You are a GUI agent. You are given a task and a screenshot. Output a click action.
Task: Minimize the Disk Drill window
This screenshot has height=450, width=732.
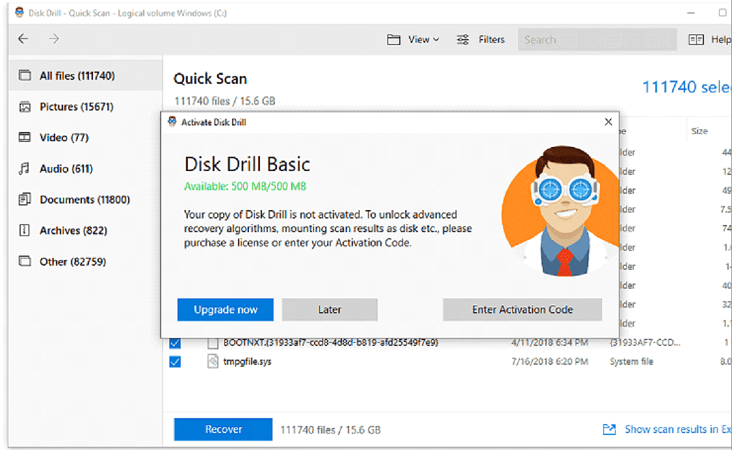pyautogui.click(x=691, y=13)
